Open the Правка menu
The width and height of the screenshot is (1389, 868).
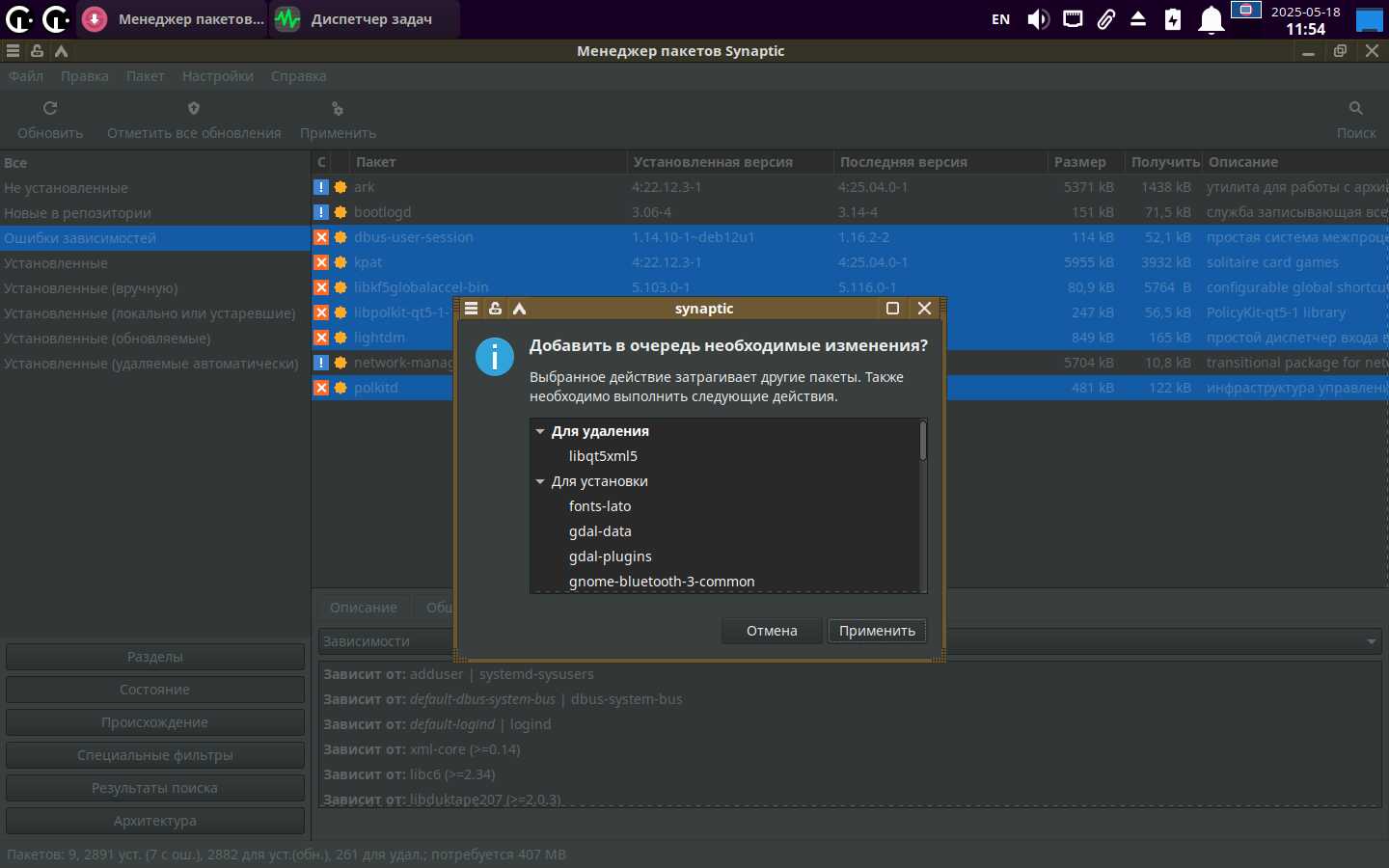click(85, 76)
